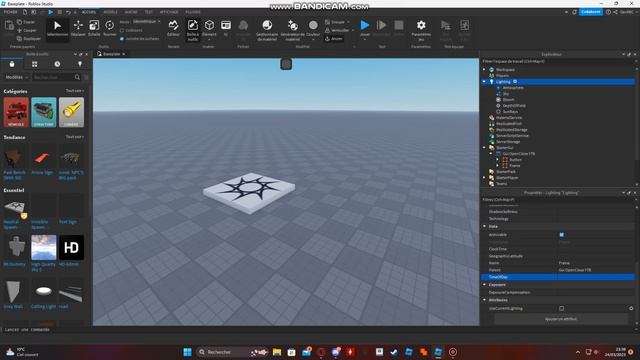This screenshot has height=360, width=640.
Task: Open the Mode géométrique dropdown
Action: point(147,21)
